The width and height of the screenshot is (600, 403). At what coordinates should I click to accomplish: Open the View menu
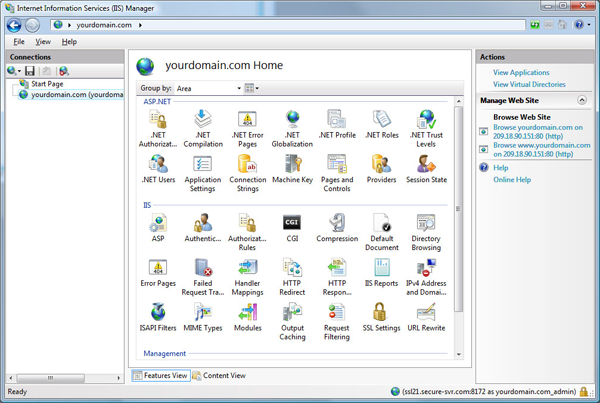(43, 42)
